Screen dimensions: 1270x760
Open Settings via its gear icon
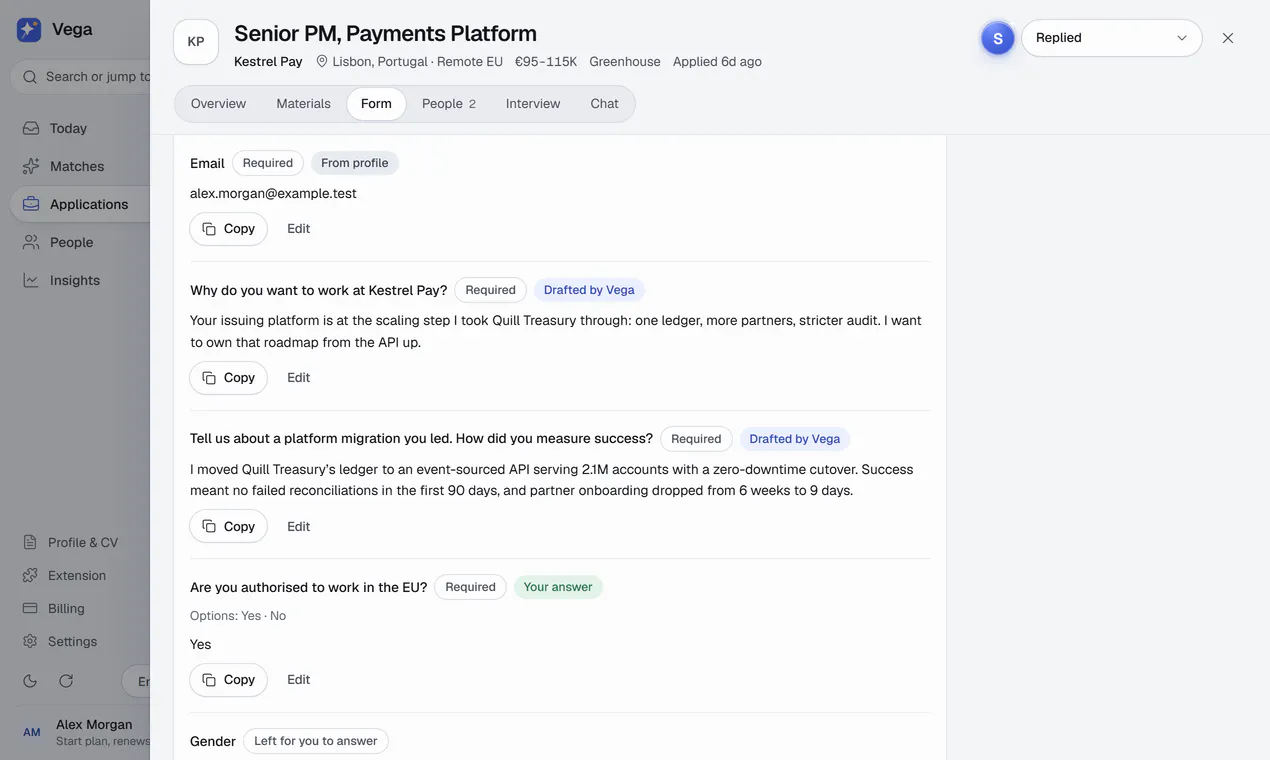30,641
